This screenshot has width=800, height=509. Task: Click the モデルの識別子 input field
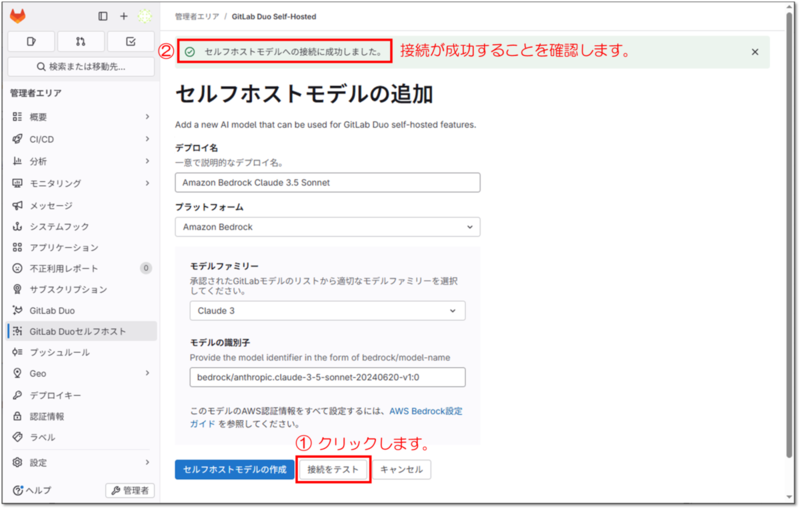327,377
